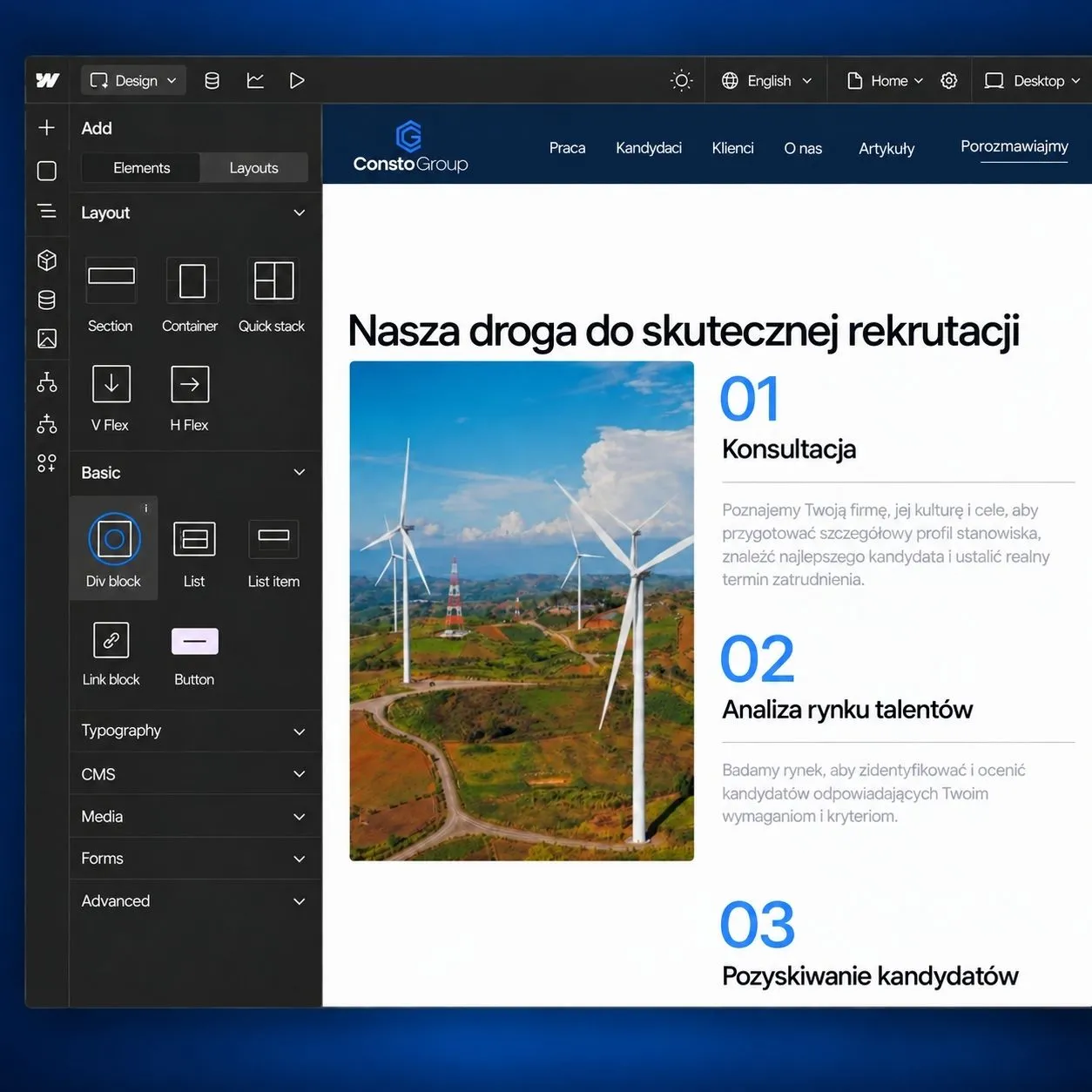Screen dimensions: 1092x1092
Task: Open the CMS cylinder icon in sidebar
Action: (47, 300)
